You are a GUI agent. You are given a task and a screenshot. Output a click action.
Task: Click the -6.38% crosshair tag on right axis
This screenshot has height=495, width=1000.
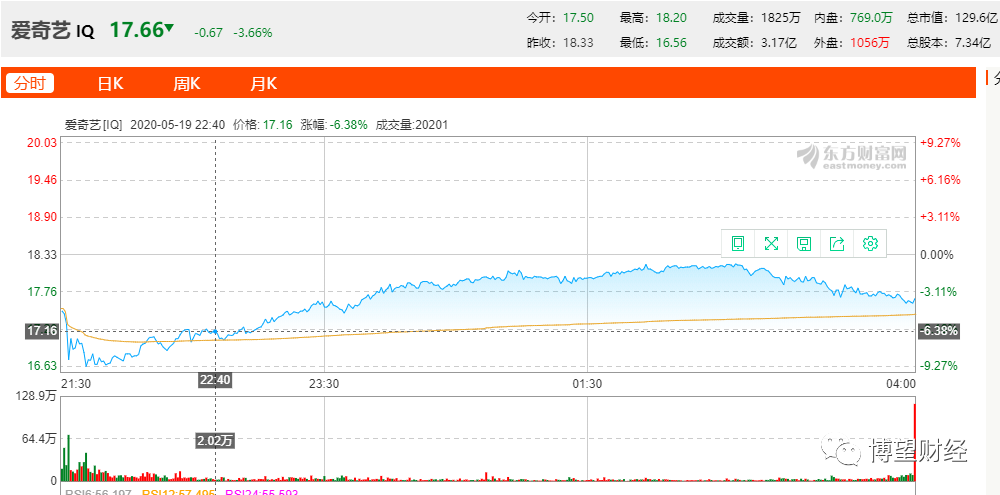click(938, 331)
